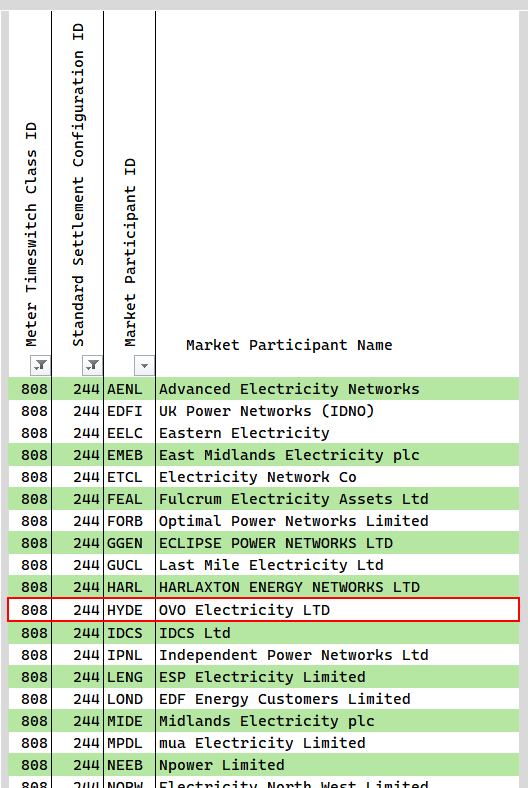Image resolution: width=528 pixels, height=788 pixels.
Task: Select cell Advanced Electricity Networks
Action: pyautogui.click(x=337, y=389)
